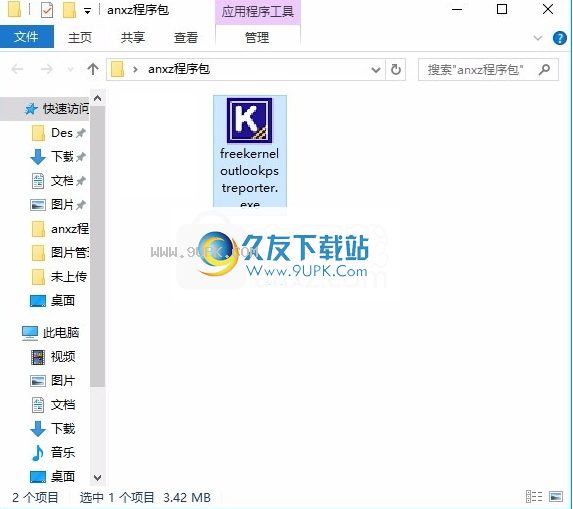
Task: Switch to the 查看 ribbon tab
Action: (186, 37)
